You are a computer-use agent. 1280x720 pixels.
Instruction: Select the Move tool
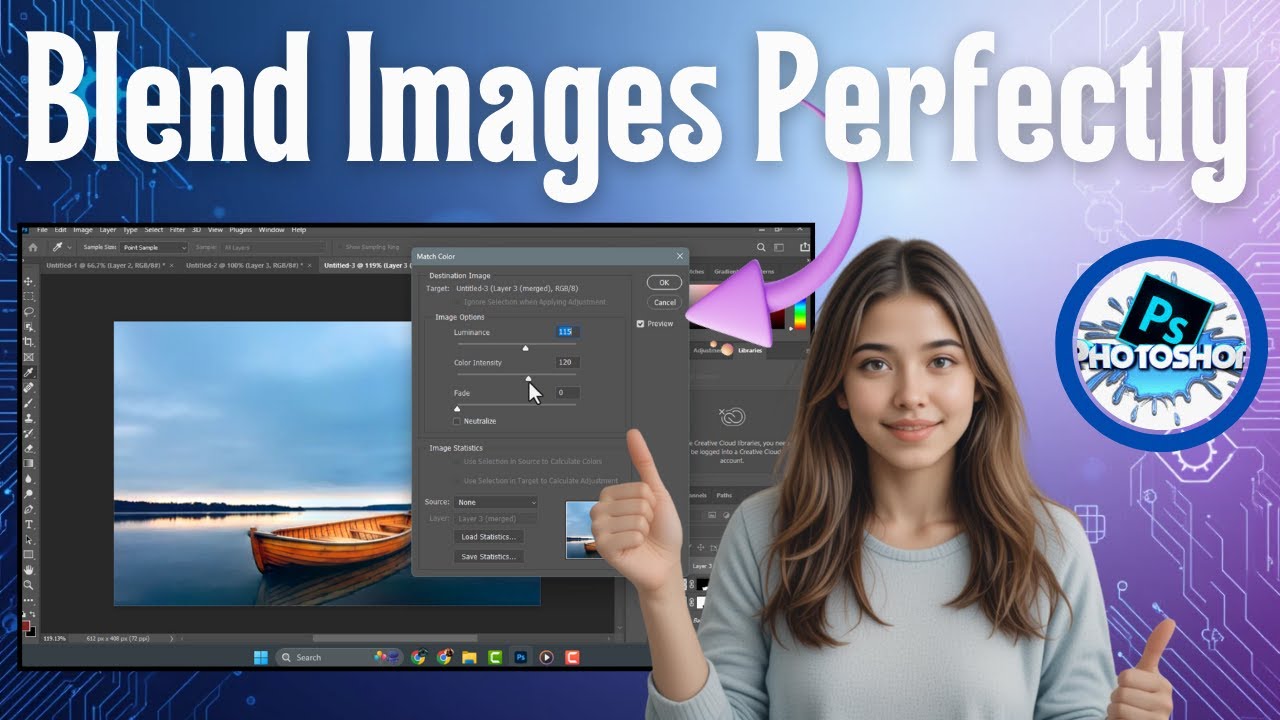tap(29, 282)
